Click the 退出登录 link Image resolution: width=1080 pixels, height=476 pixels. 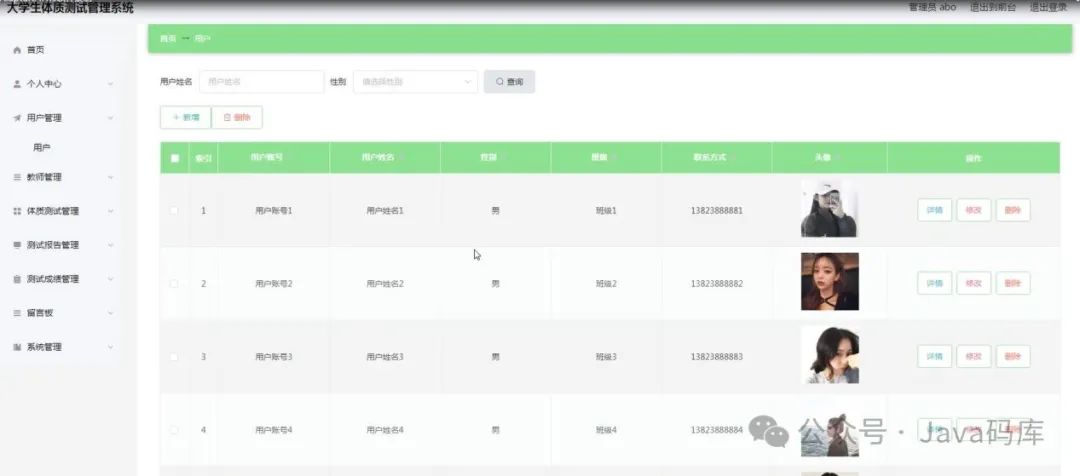(1048, 7)
